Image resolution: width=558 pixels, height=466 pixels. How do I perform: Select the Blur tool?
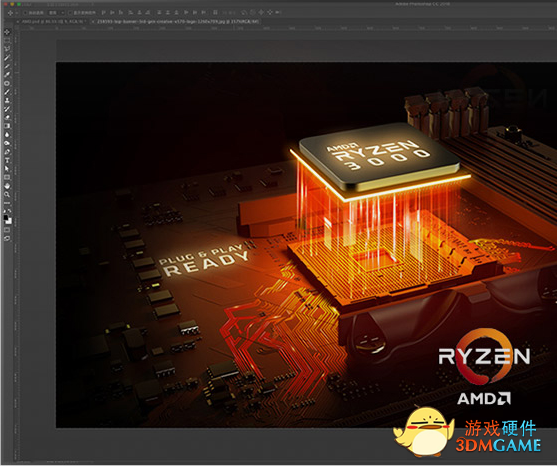[x=7, y=135]
